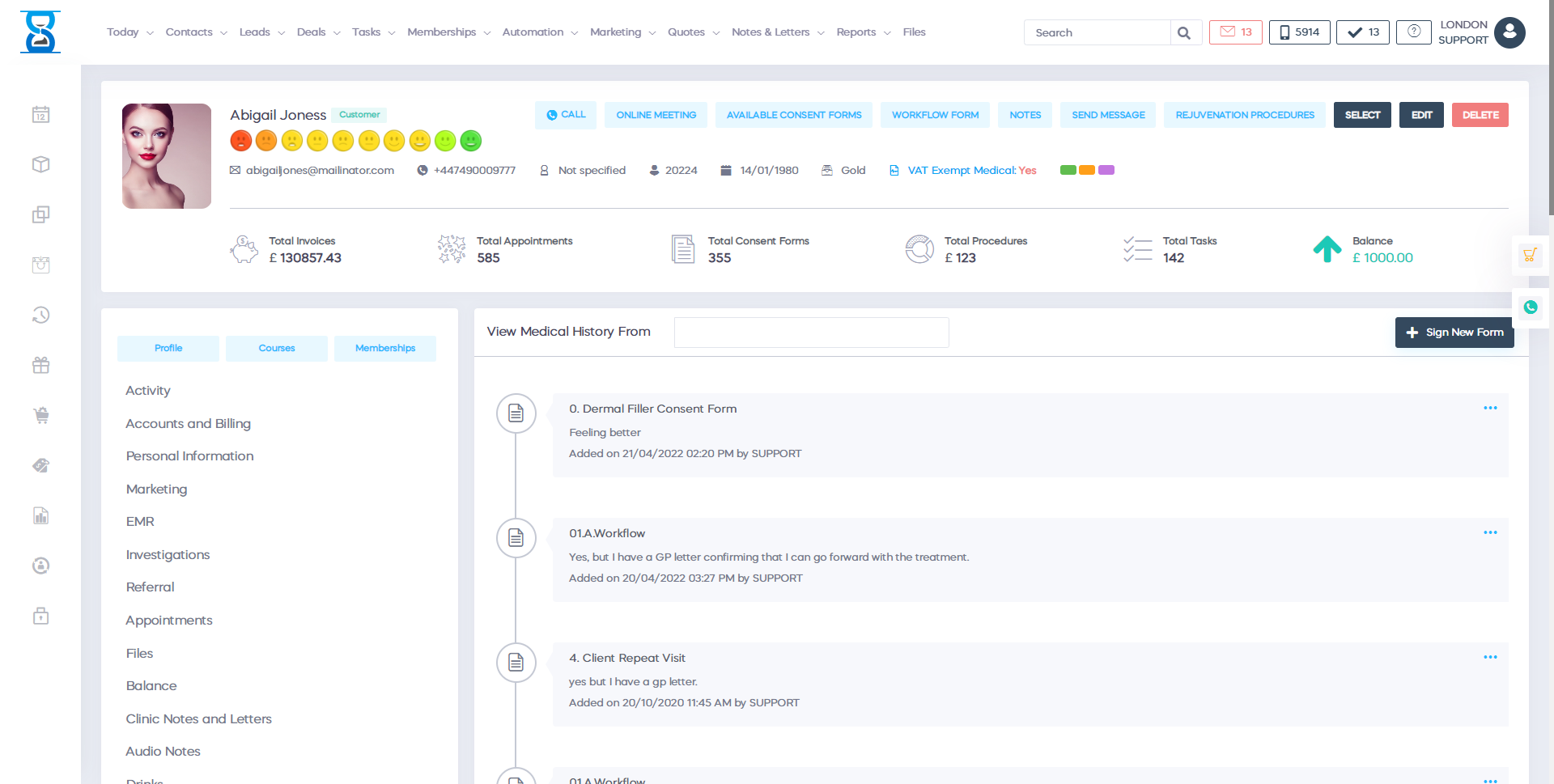Click the green WhatsApp floating icon
This screenshot has height=784, width=1554.
tap(1530, 307)
